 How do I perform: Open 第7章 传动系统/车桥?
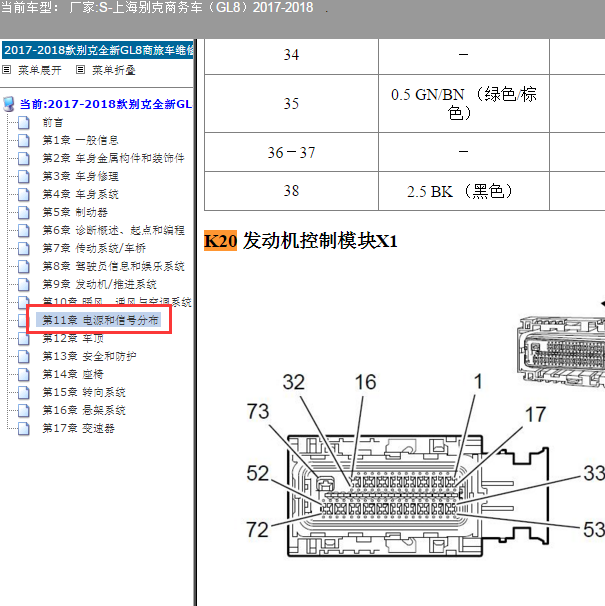[94, 248]
